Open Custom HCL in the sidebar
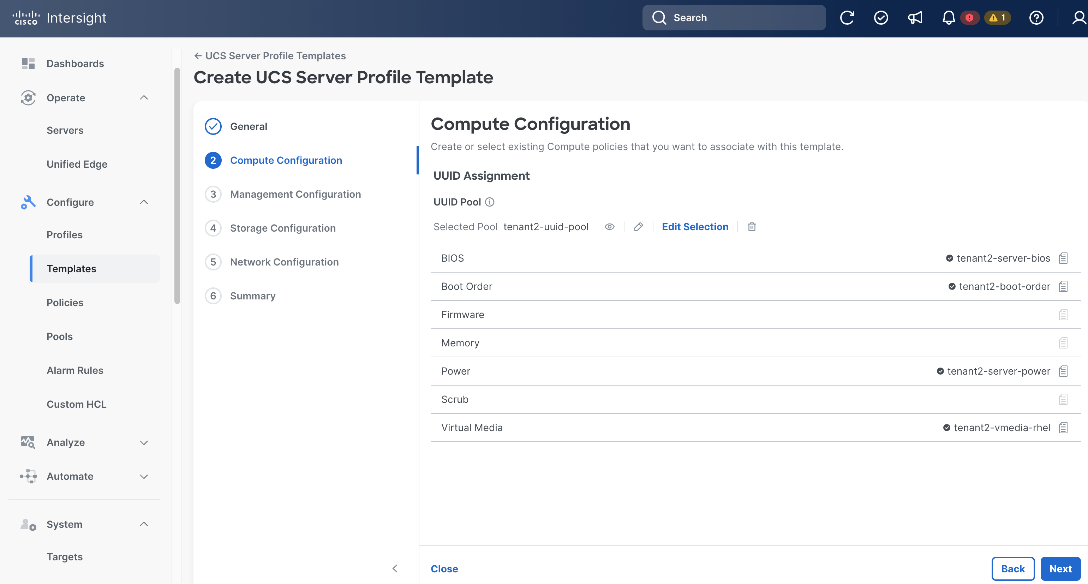Screen dimensions: 1088x584 76,404
